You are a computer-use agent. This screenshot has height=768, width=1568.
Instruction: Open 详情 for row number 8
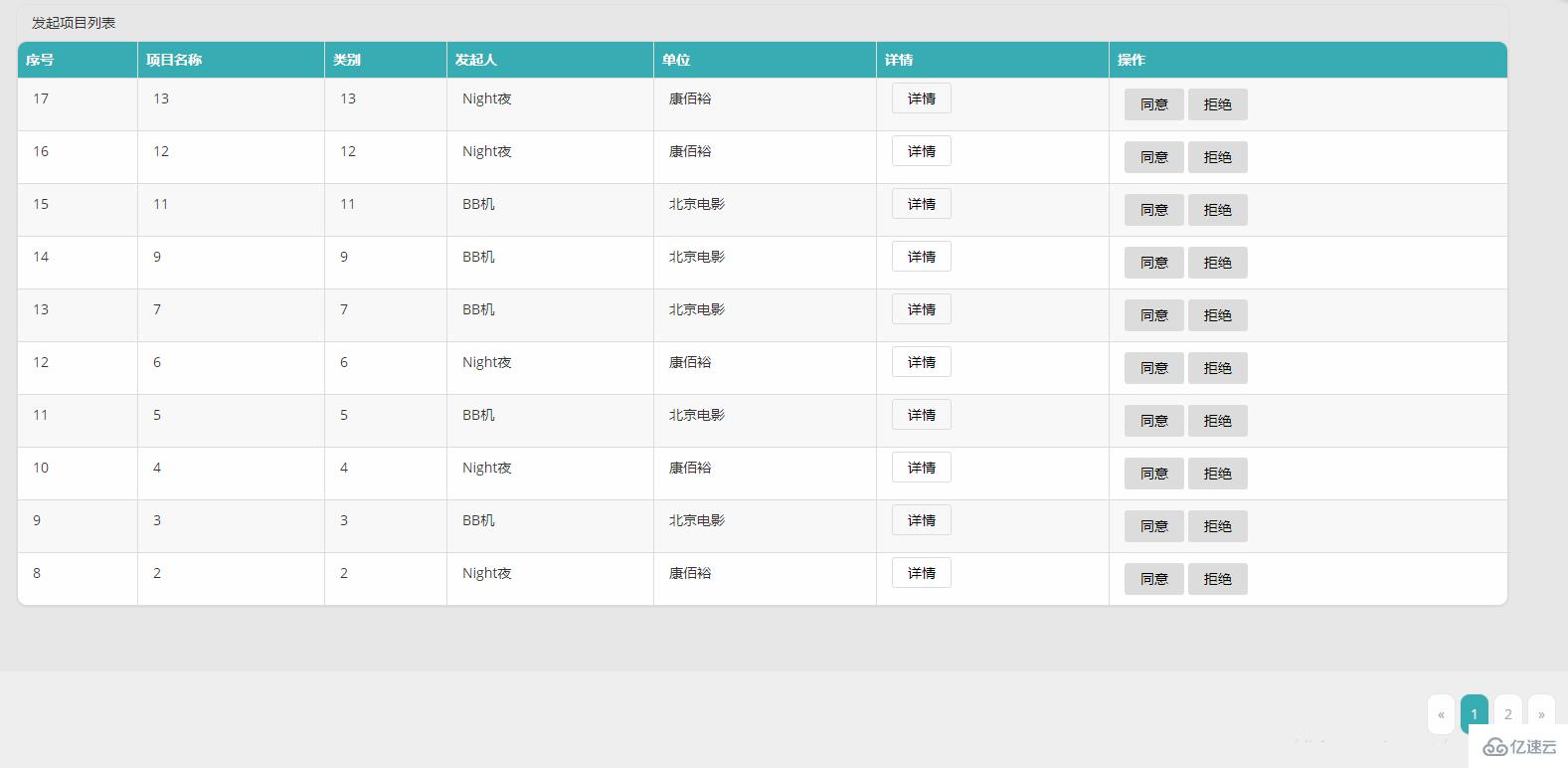(921, 573)
